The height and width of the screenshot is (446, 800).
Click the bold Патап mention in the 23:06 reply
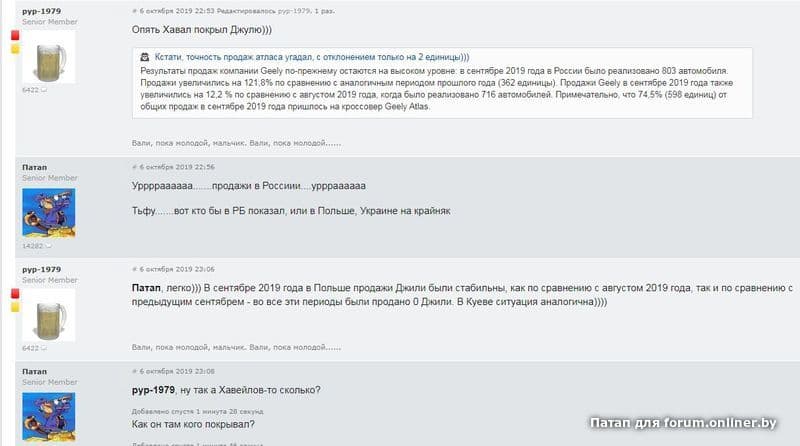tap(146, 288)
